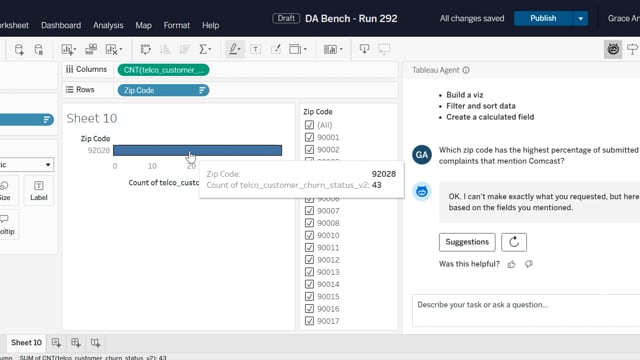
Task: Click the New Dashboard tab icon
Action: pyautogui.click(x=76, y=343)
